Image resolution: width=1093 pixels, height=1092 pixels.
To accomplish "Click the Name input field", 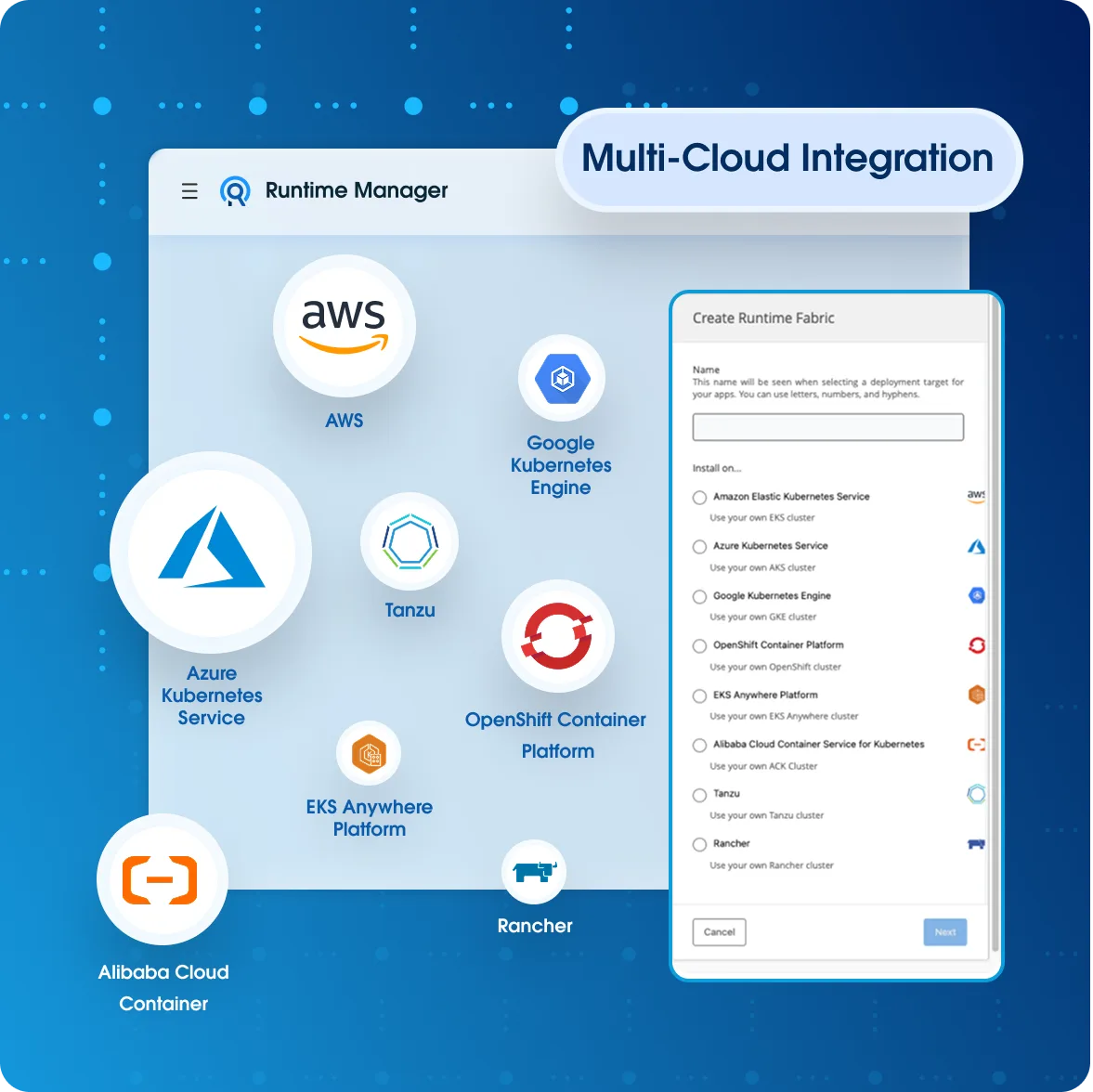I will click(x=828, y=427).
